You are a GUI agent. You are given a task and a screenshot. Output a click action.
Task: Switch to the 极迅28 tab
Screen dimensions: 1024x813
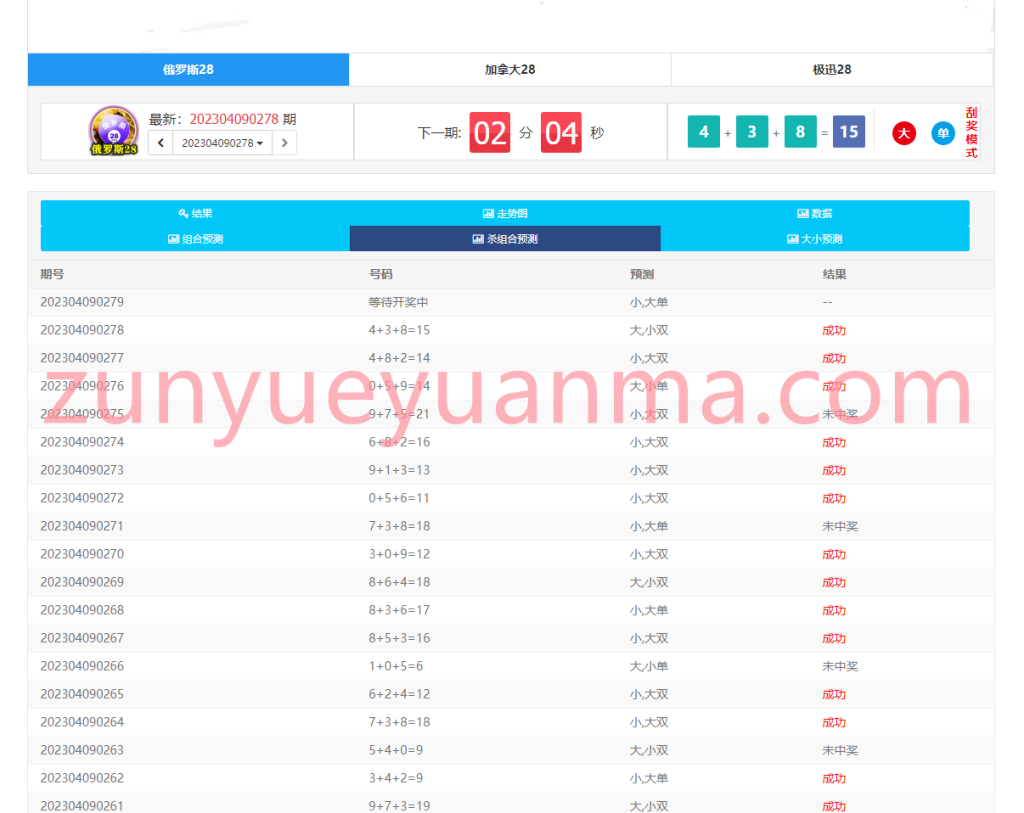point(831,69)
